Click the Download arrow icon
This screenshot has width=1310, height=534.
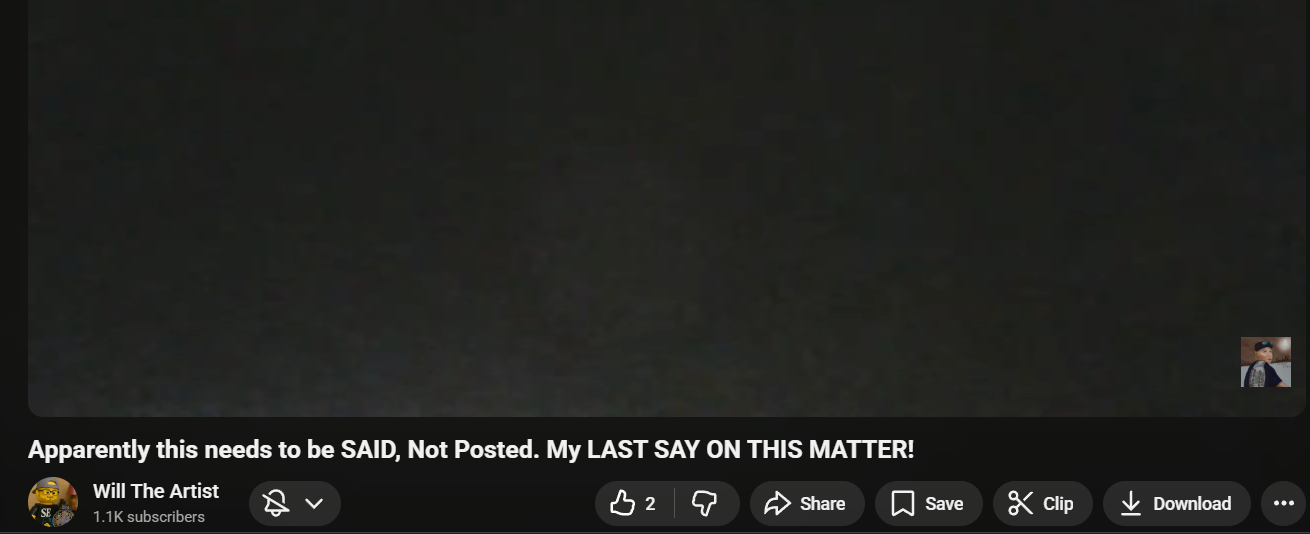tap(1130, 504)
